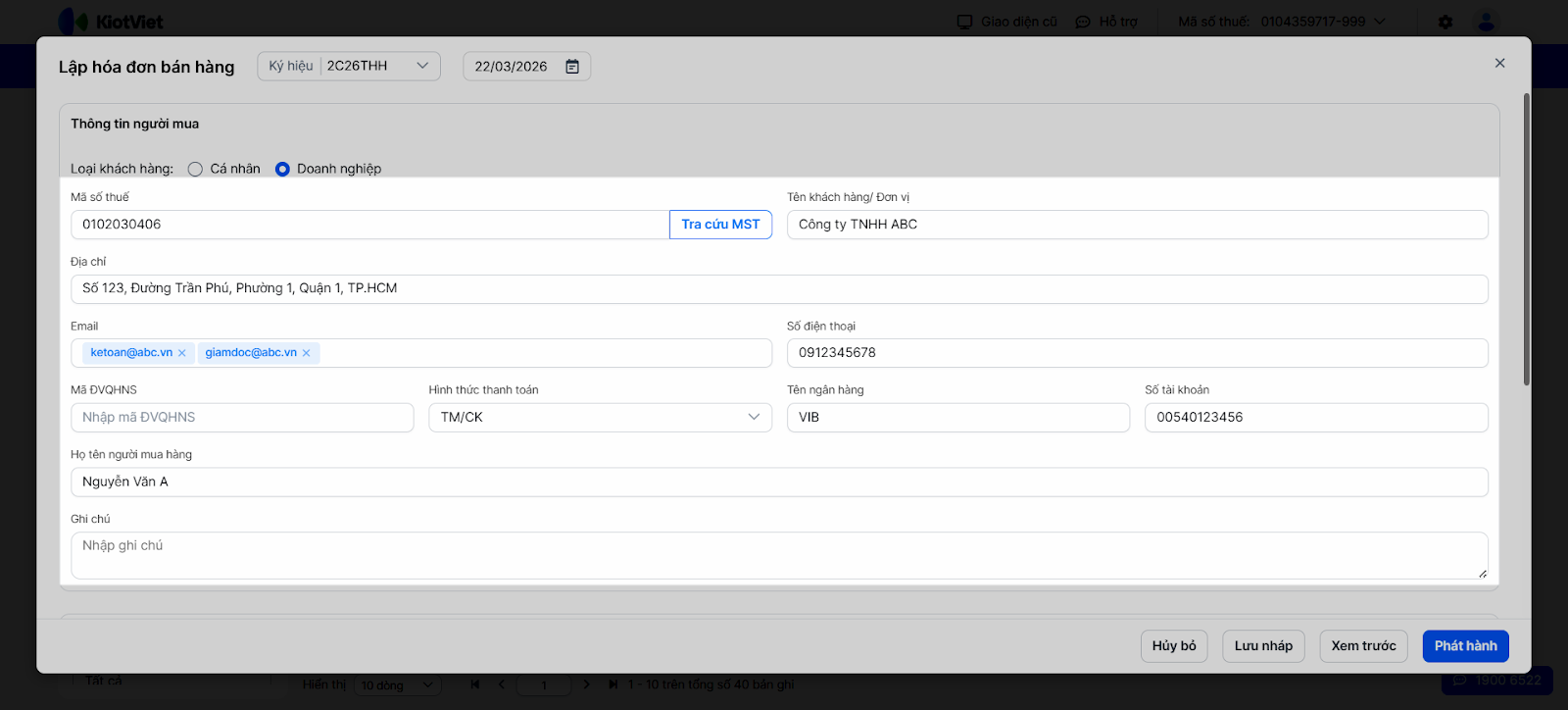Select the Doanh nghiệp customer type
The width and height of the screenshot is (1568, 710).
pyautogui.click(x=282, y=169)
